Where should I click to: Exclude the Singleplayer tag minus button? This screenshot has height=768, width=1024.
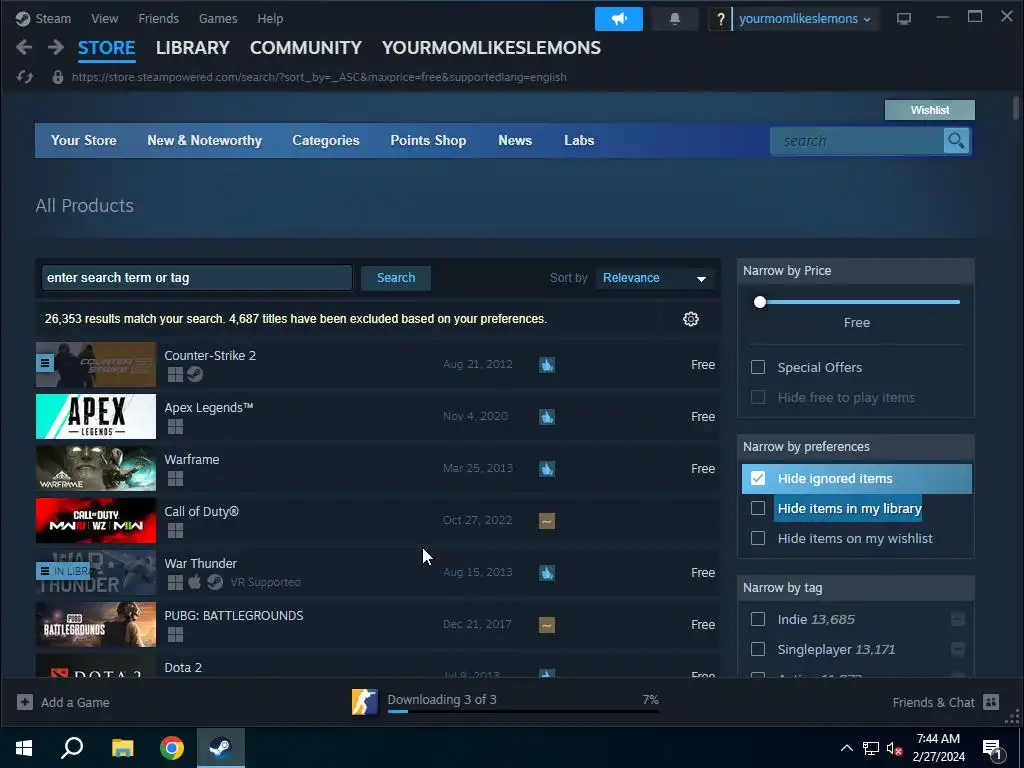pos(957,649)
